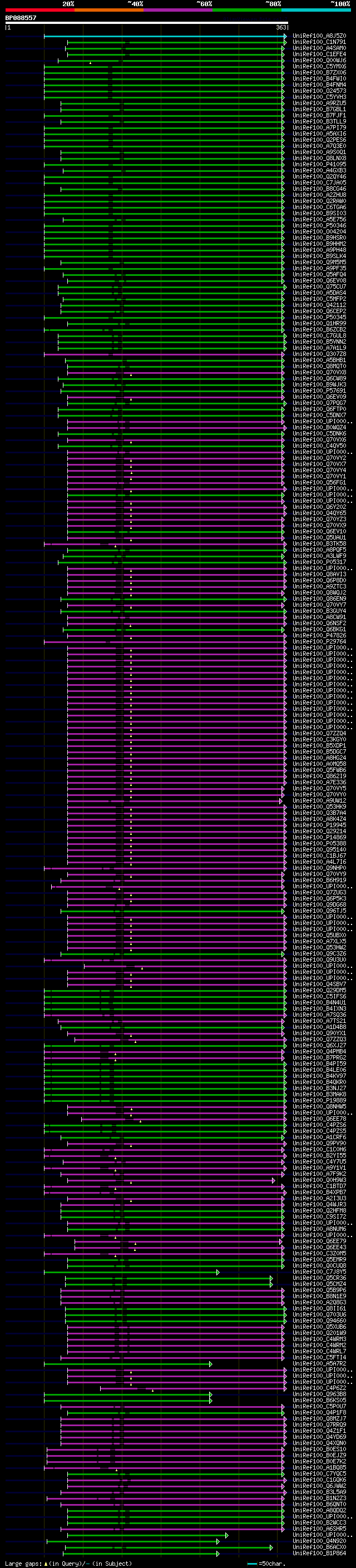This screenshot has width=356, height=1568.
Task: Select hit UniRef100_B0EJZ9
Action: [x=319, y=1455]
